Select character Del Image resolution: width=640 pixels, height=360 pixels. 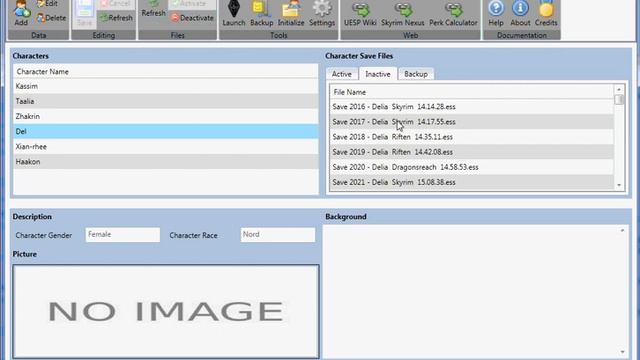(x=166, y=131)
